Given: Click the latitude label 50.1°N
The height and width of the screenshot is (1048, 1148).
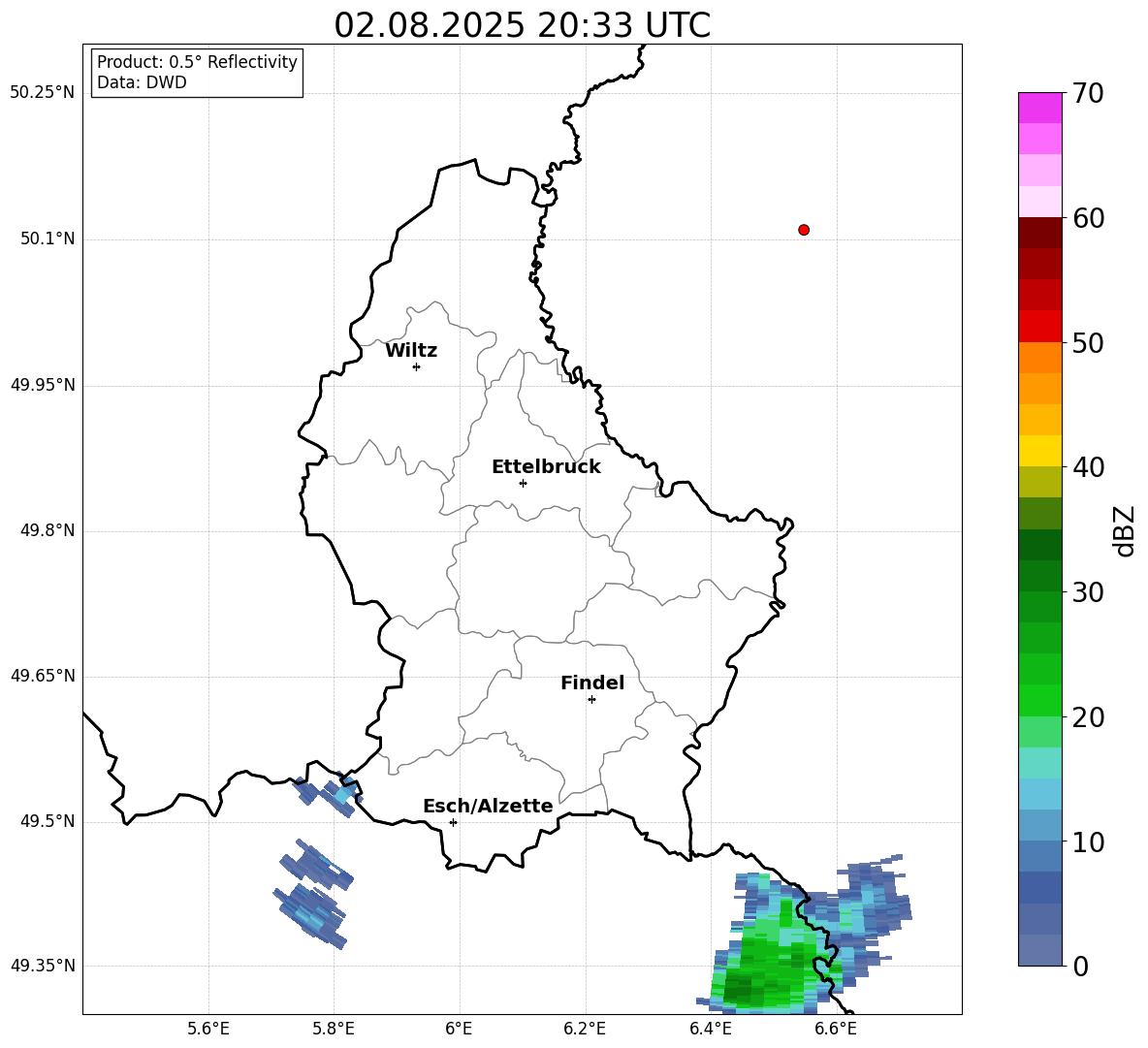Looking at the screenshot, I should click(48, 238).
